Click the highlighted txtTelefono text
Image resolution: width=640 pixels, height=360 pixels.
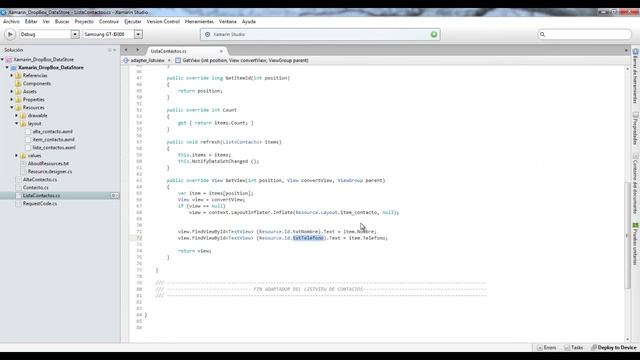click(308, 238)
